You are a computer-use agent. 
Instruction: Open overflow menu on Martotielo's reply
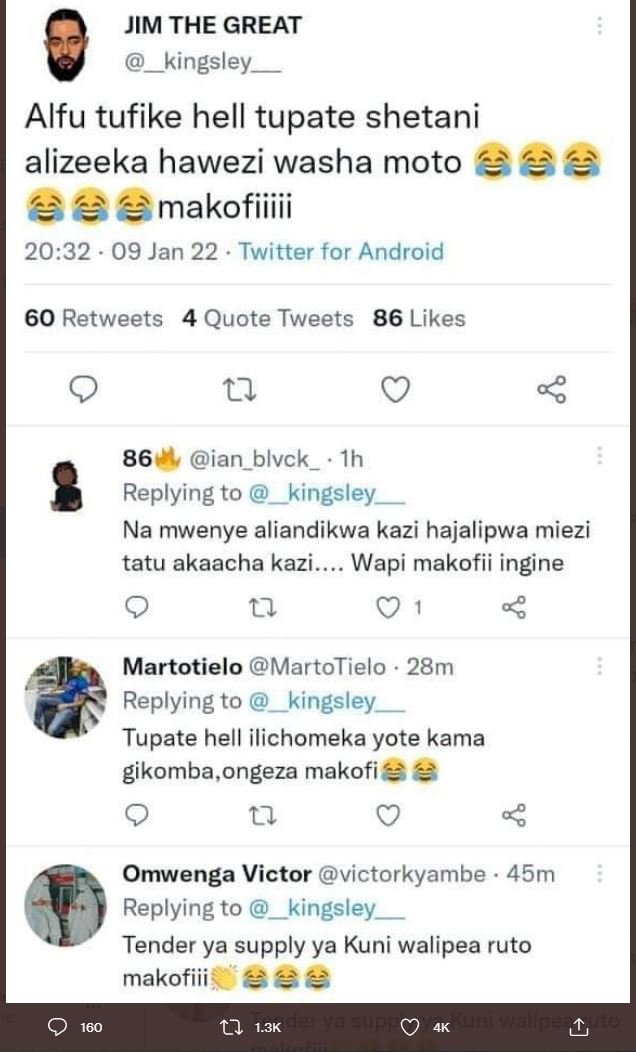[599, 666]
